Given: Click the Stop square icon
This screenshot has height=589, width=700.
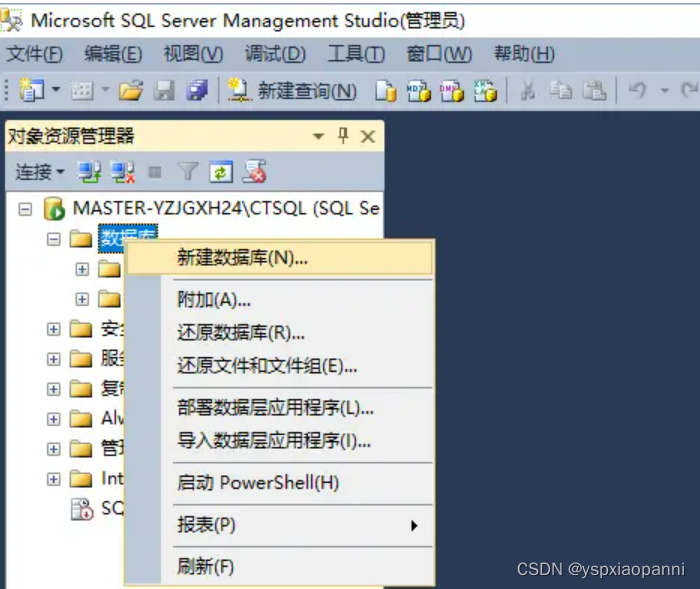Looking at the screenshot, I should click(x=155, y=172).
